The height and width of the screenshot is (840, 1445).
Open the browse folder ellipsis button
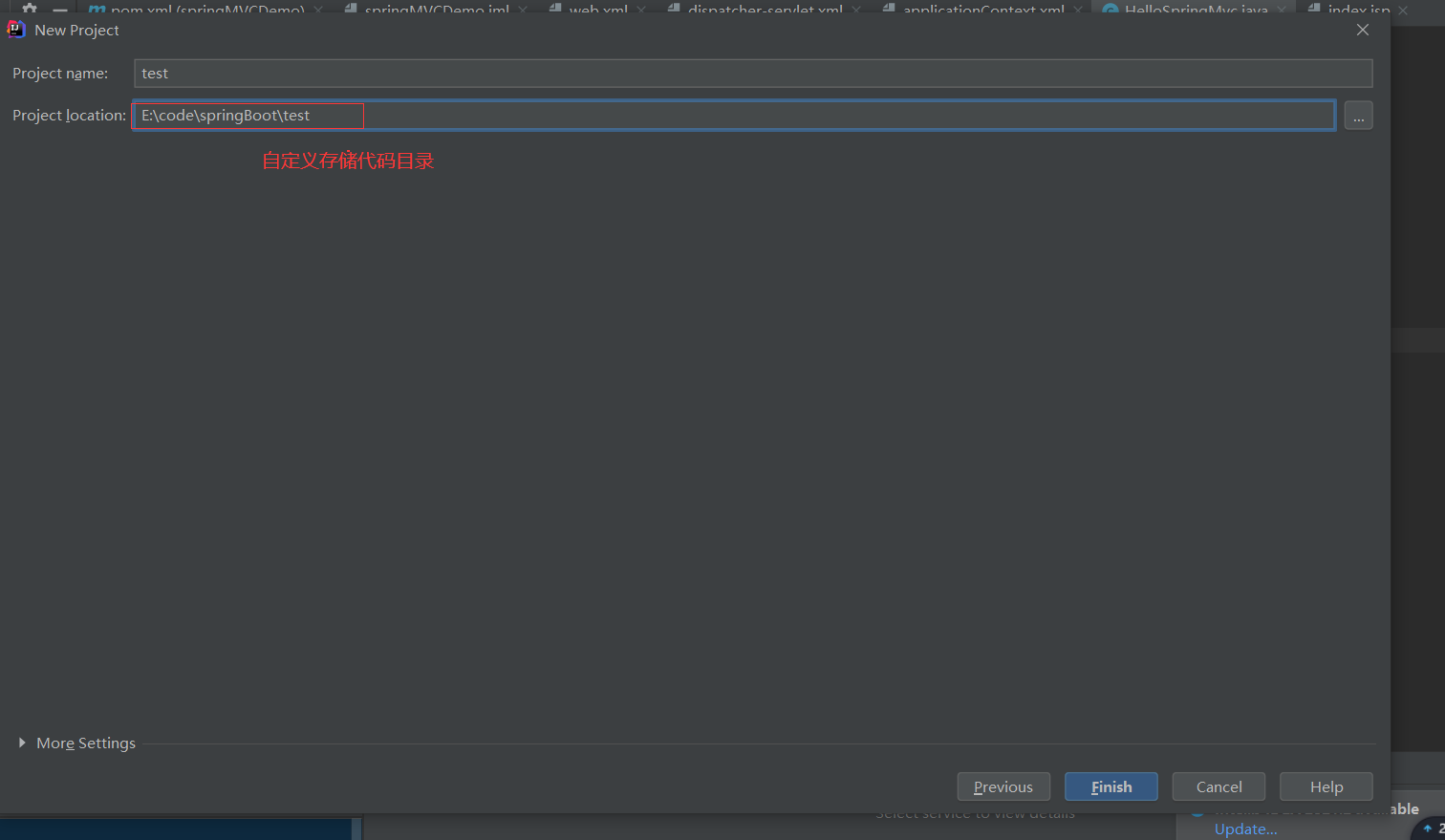coord(1358,116)
